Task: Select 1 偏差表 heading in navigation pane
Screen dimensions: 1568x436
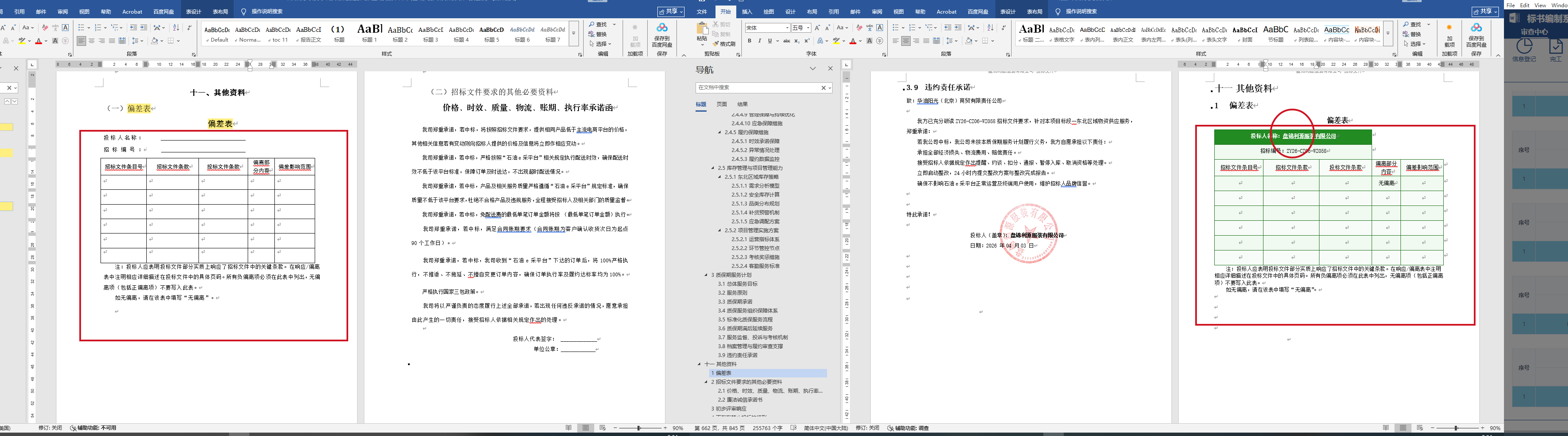Action: tap(769, 373)
